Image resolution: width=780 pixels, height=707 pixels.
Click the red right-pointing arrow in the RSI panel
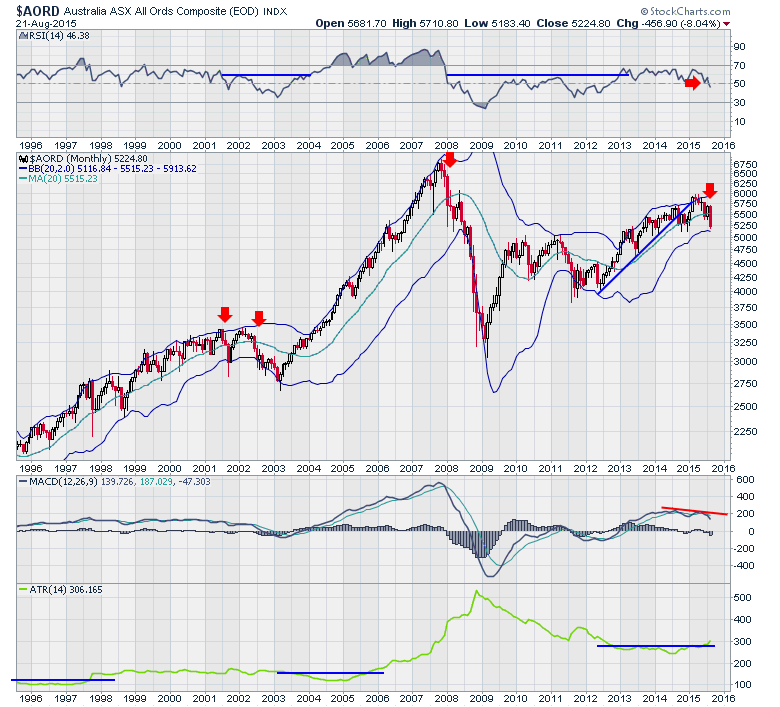tap(692, 82)
